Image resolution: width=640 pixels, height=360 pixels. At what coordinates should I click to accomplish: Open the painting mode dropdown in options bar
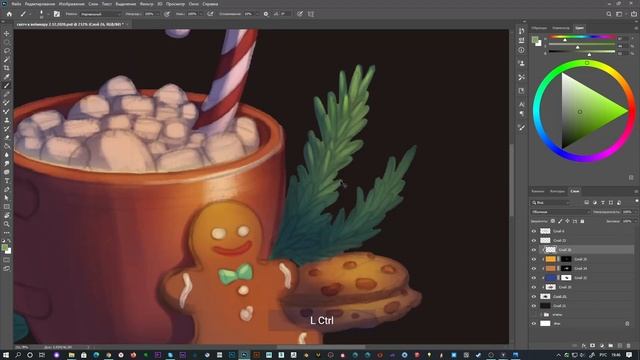point(100,14)
